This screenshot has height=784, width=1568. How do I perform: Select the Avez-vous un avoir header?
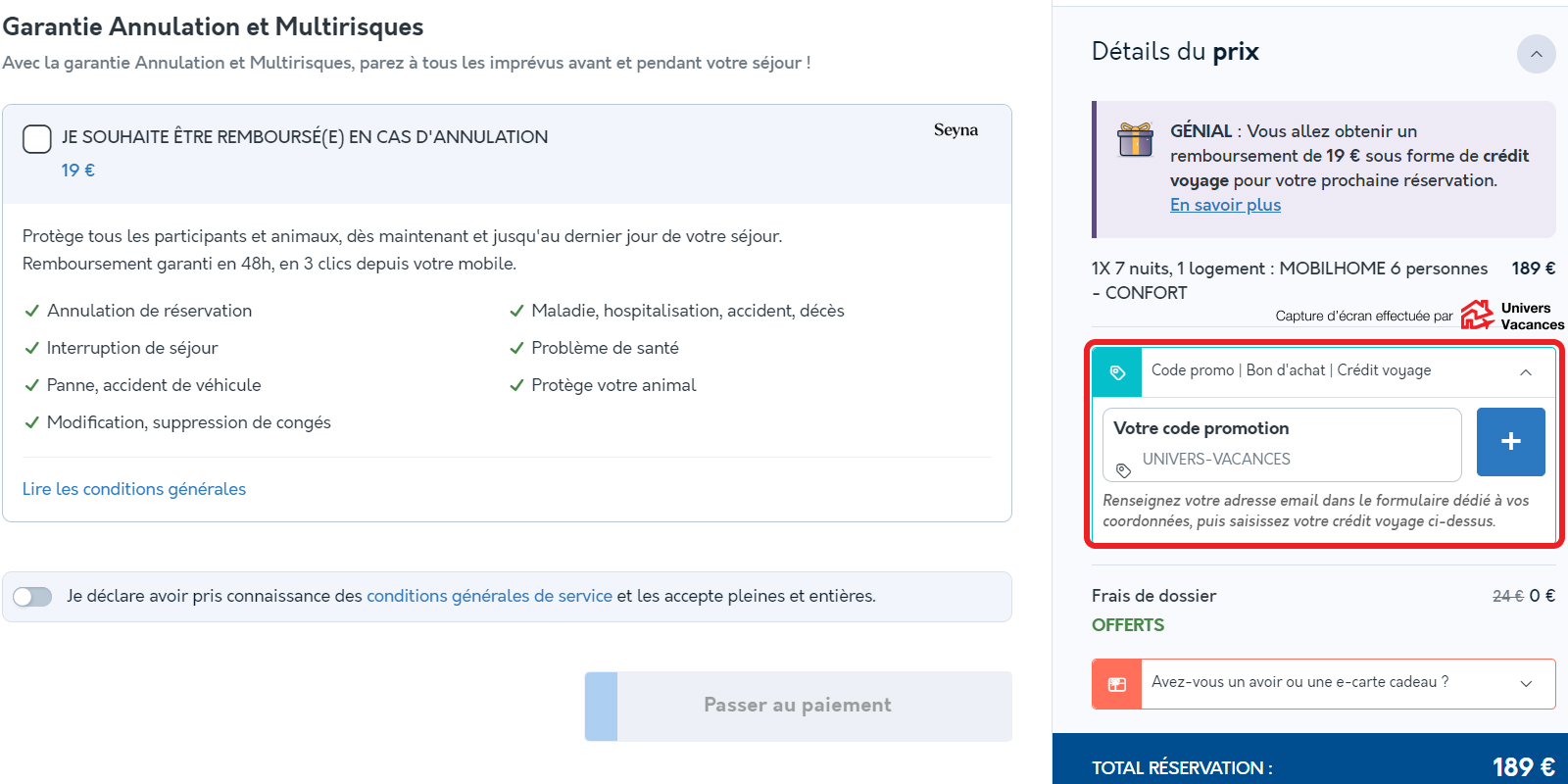click(x=1299, y=682)
